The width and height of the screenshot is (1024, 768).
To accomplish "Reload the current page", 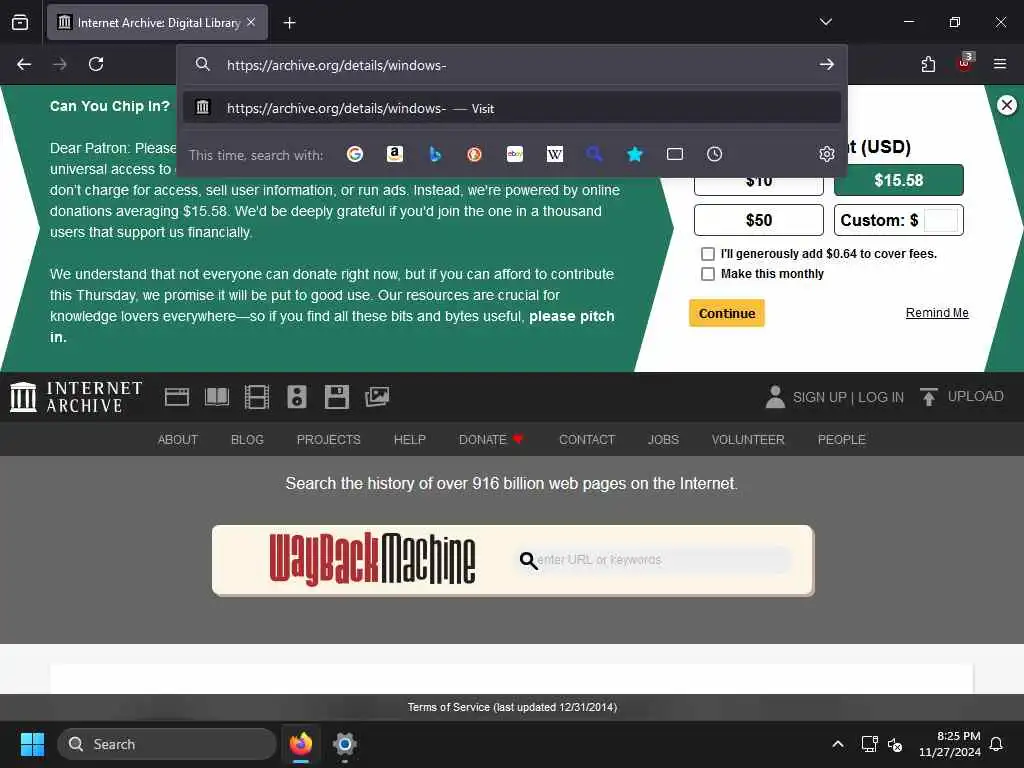I will (x=96, y=64).
